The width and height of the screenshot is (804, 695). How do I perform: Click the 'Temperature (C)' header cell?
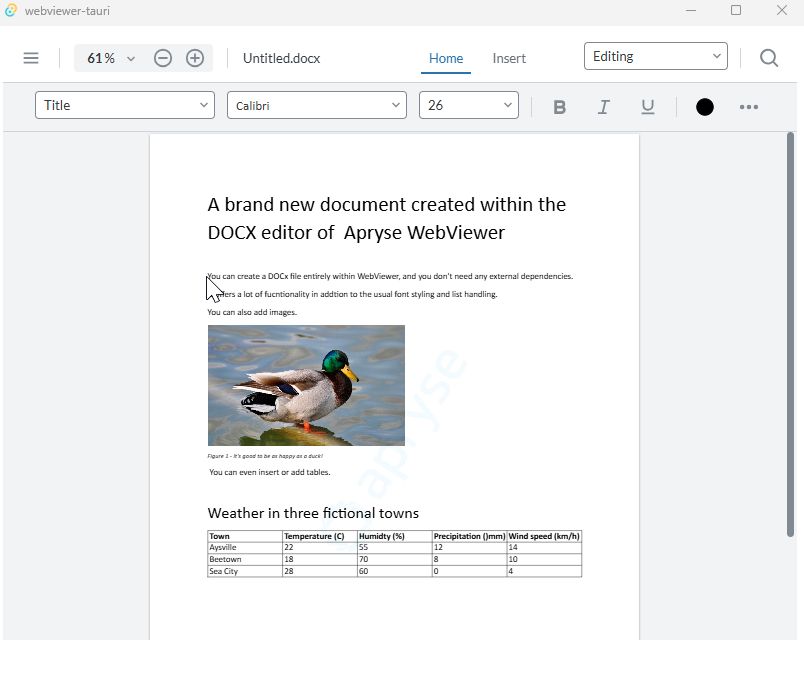(x=320, y=536)
